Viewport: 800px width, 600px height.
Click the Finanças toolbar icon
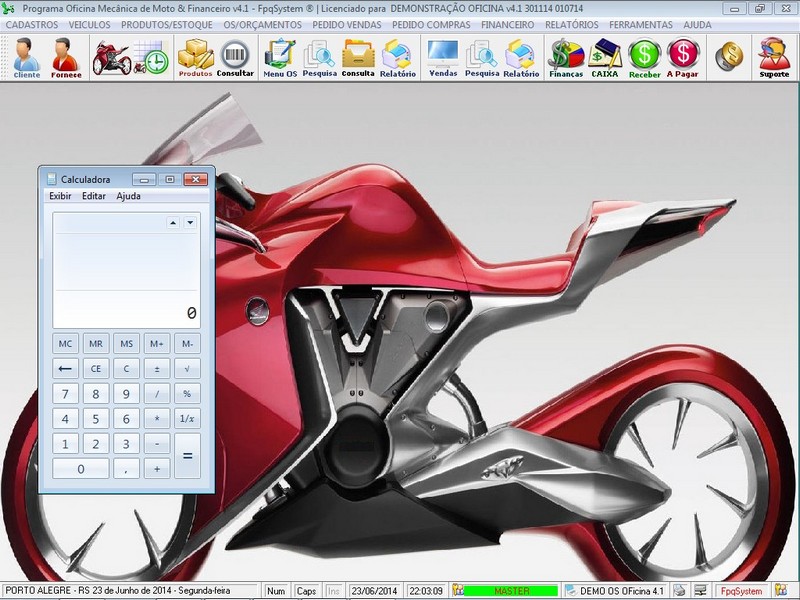(566, 57)
